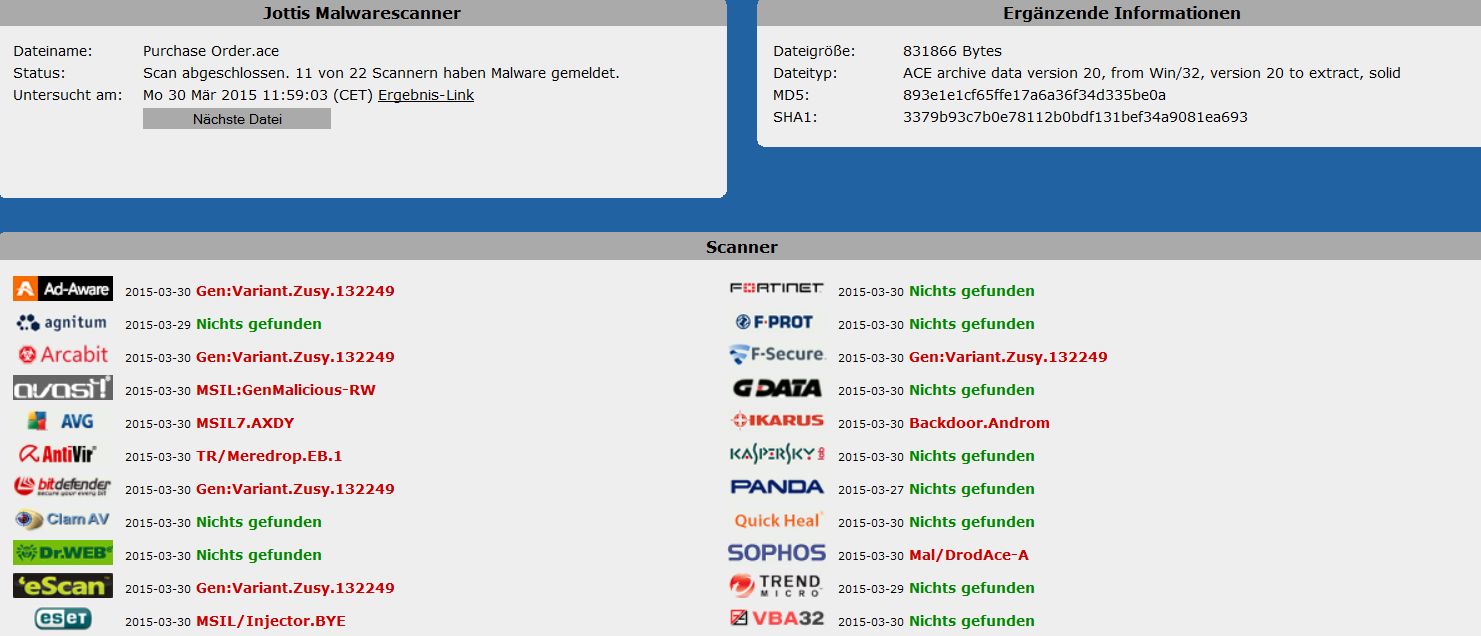The height and width of the screenshot is (636, 1481).
Task: Click AntiVir result TR/Meredrop.EB.1
Action: point(269,456)
